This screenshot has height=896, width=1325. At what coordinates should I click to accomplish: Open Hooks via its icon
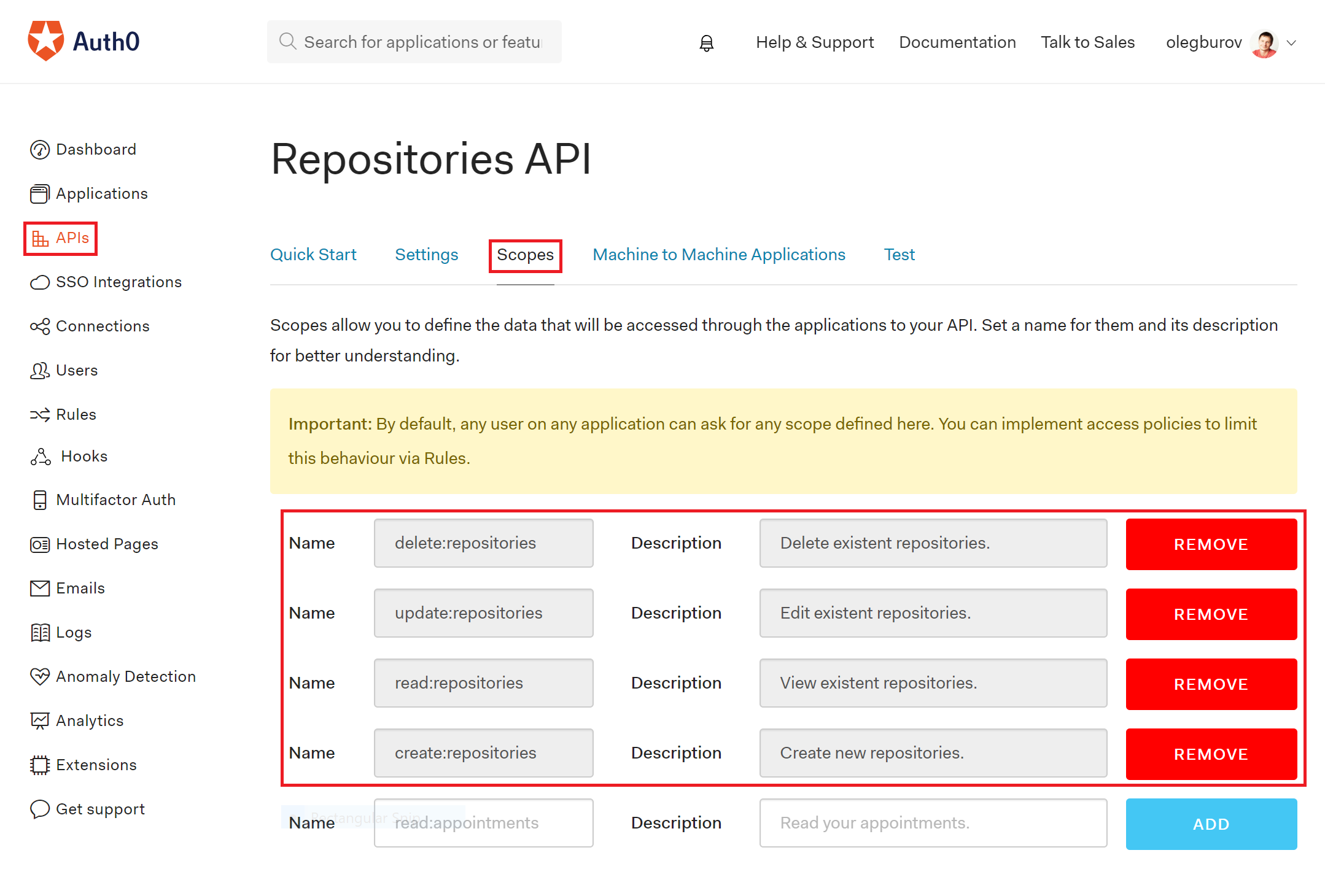41,457
